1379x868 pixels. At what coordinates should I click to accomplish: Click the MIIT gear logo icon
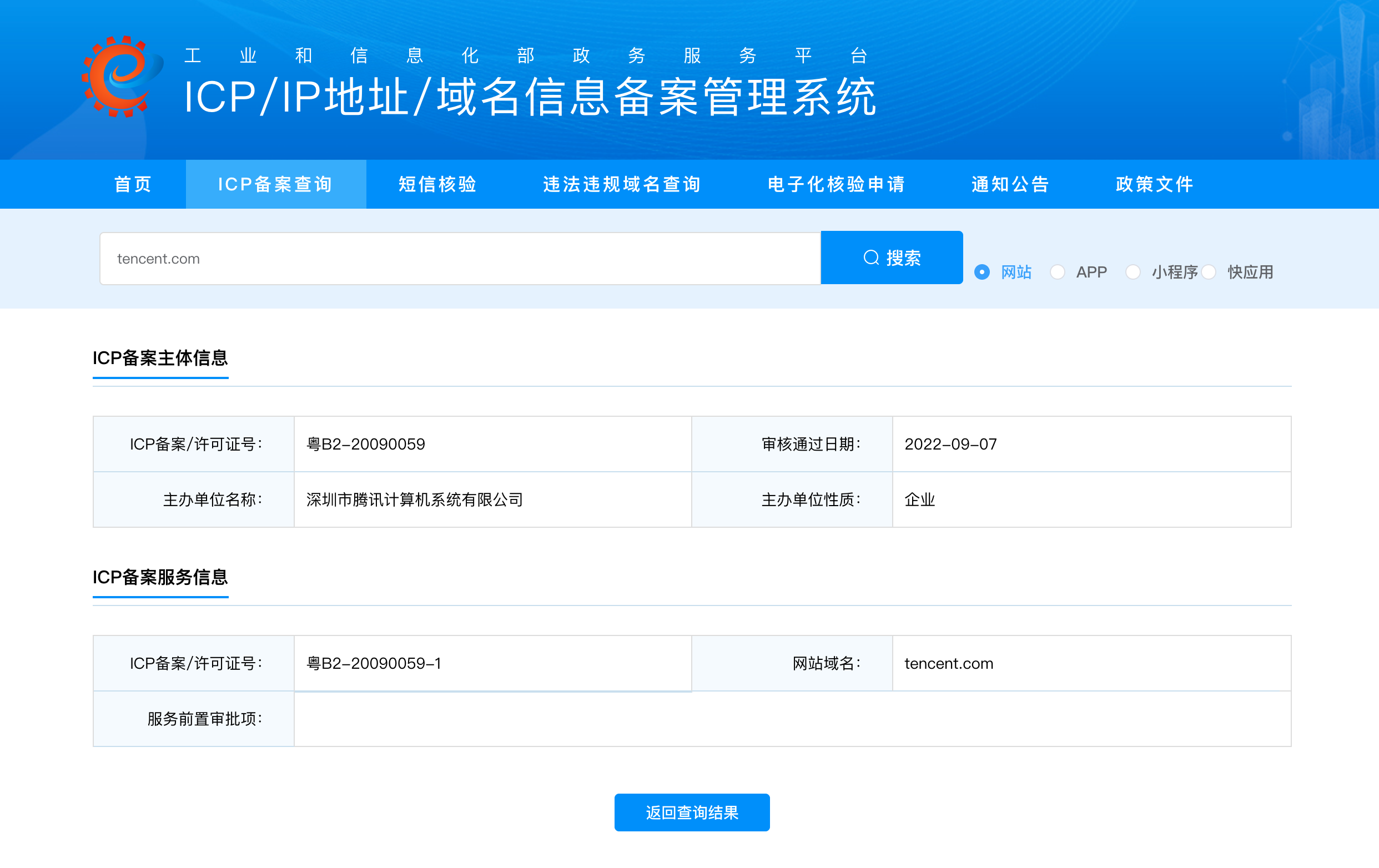(122, 76)
